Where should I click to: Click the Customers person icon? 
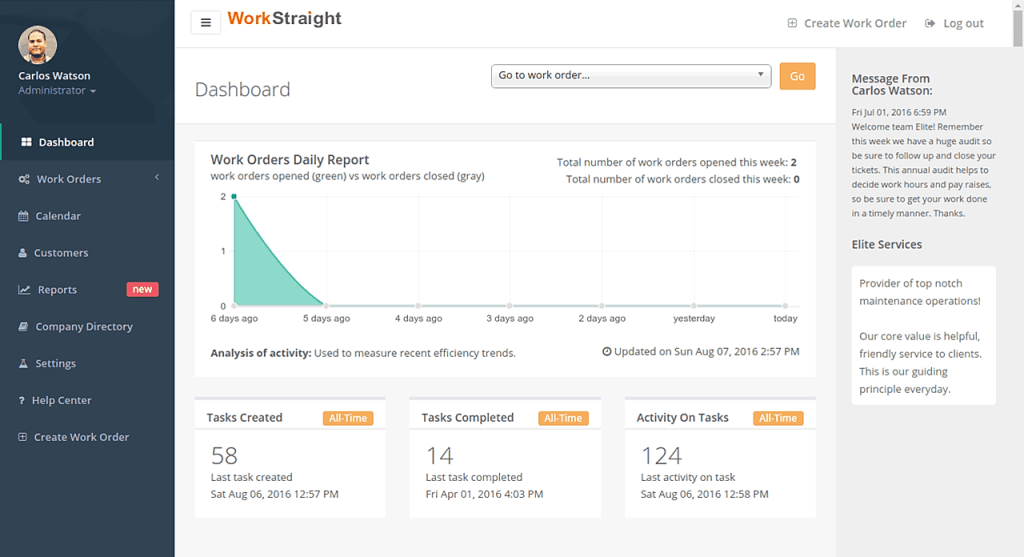point(23,253)
